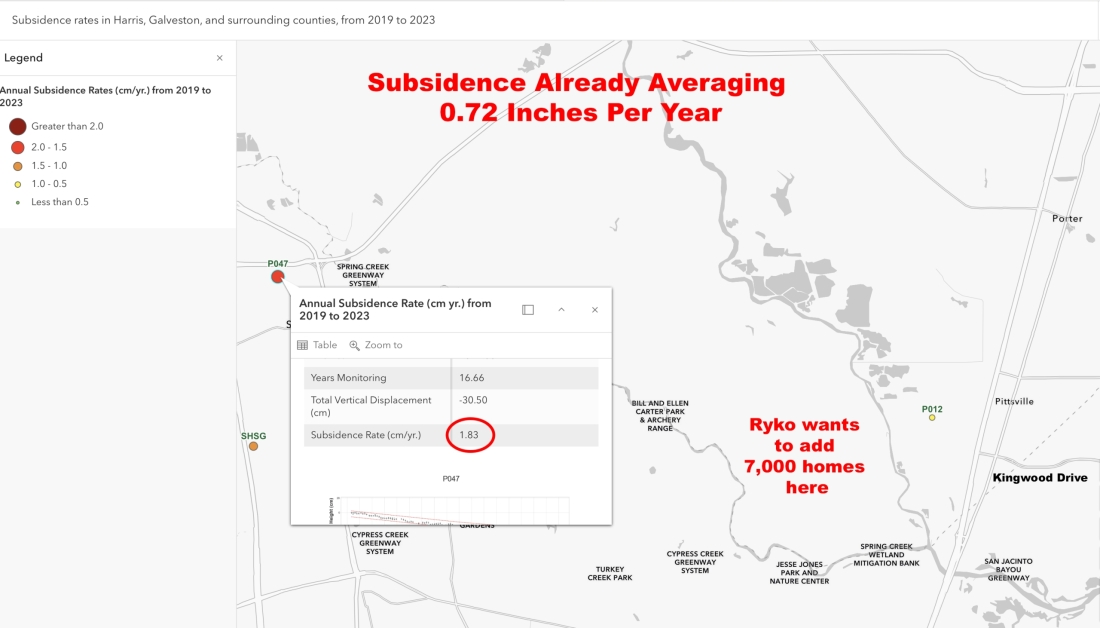
Task: Select the SHSG orange station marker
Action: coord(253,446)
